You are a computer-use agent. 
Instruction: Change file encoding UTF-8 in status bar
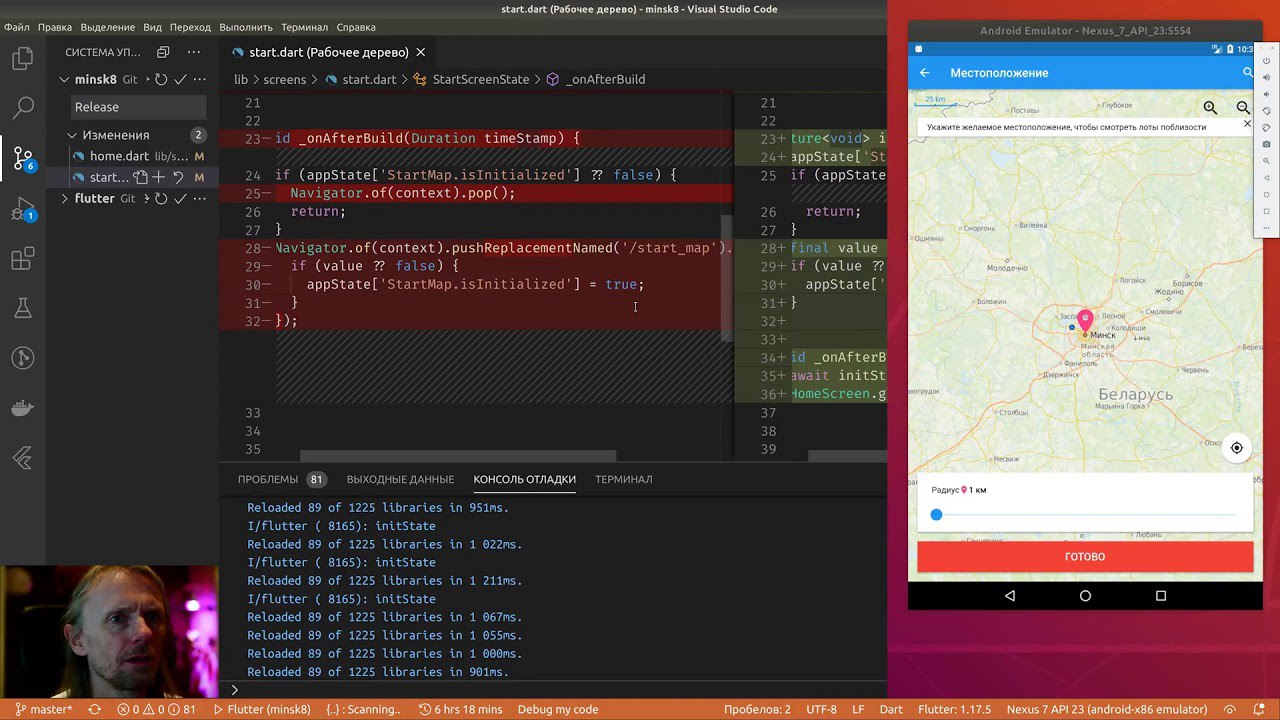821,709
